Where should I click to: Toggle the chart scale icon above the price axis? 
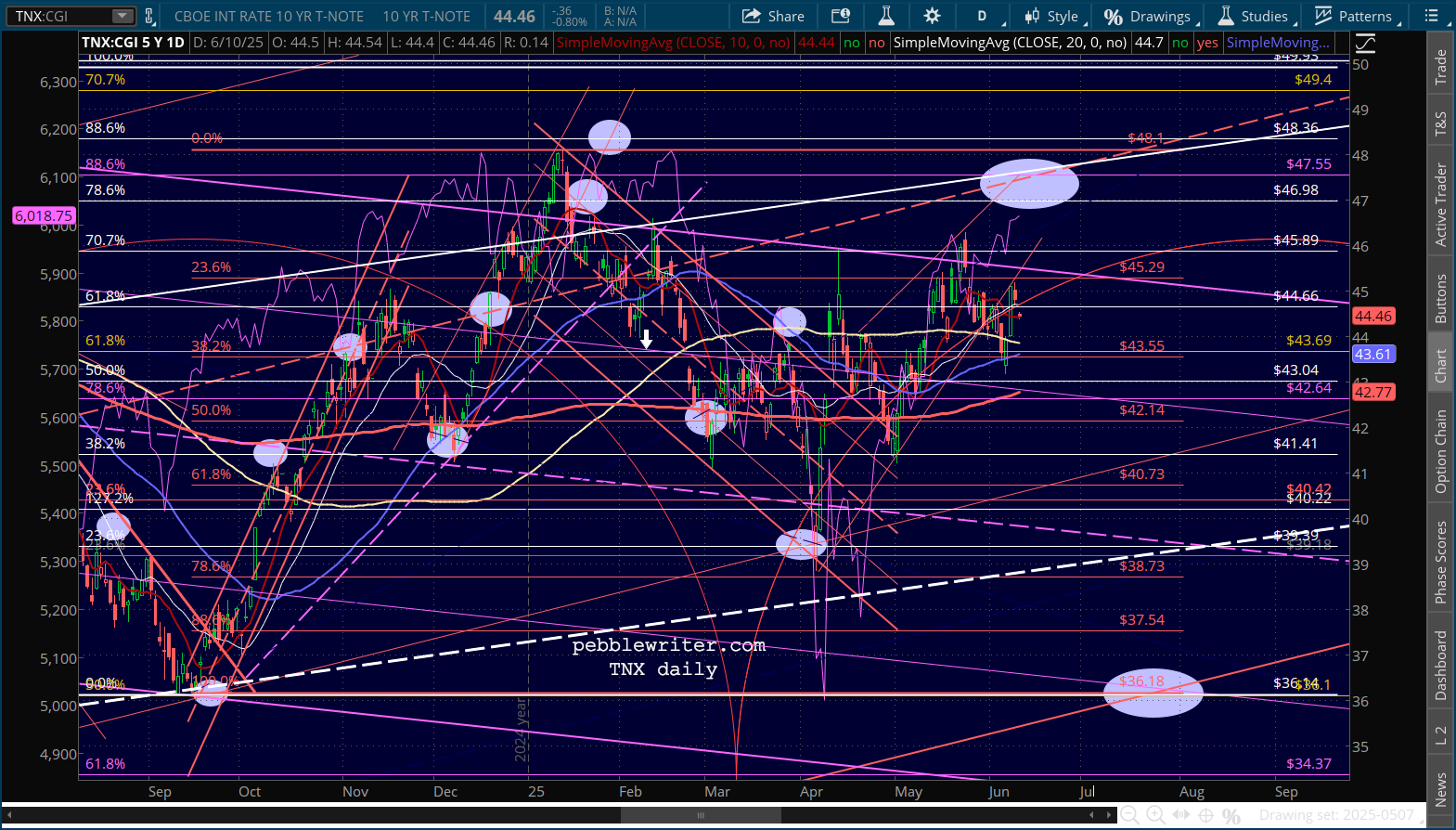(x=1365, y=43)
